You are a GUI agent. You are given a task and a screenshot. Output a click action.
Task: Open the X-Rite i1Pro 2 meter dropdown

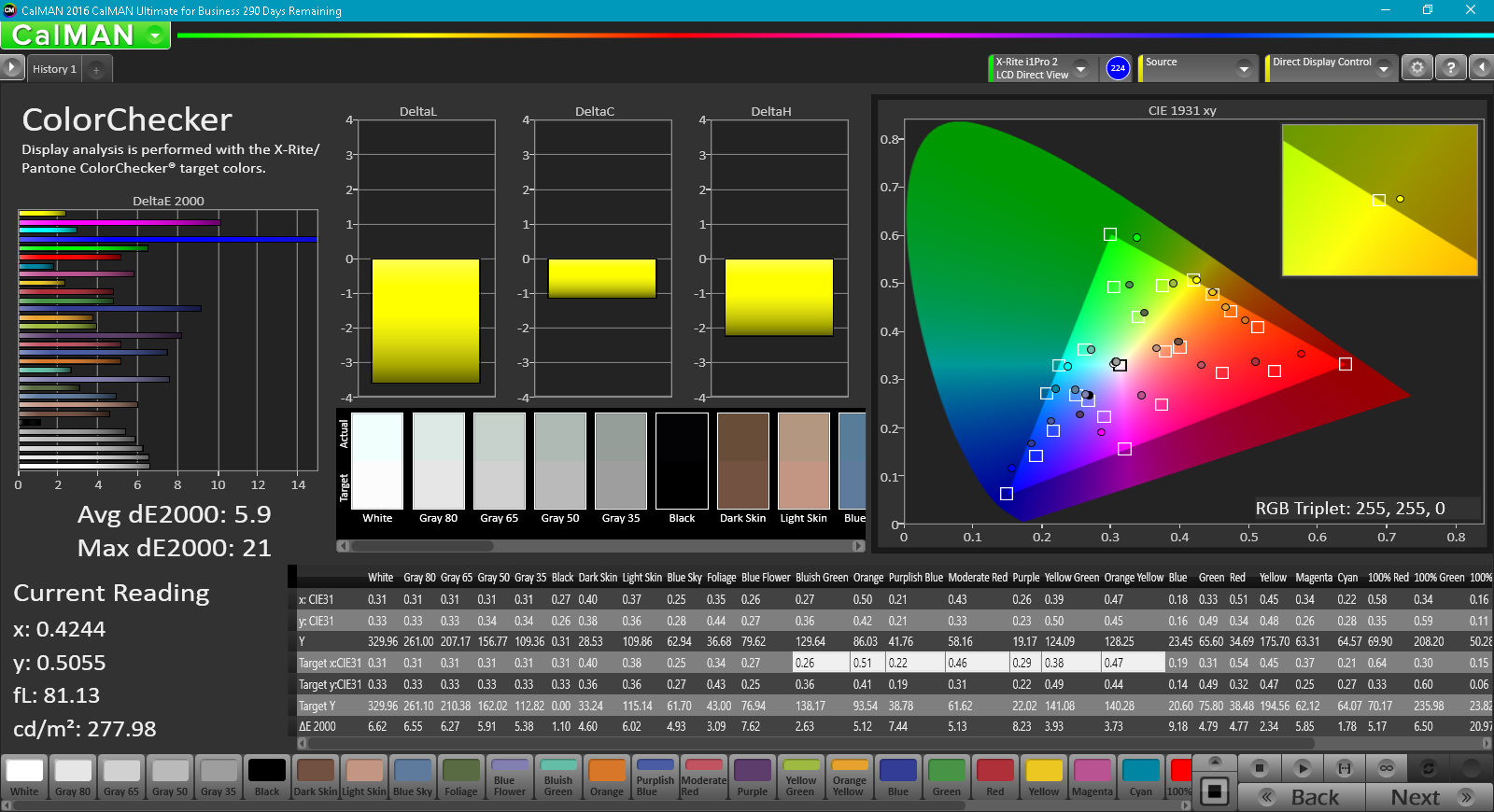pyautogui.click(x=1080, y=68)
